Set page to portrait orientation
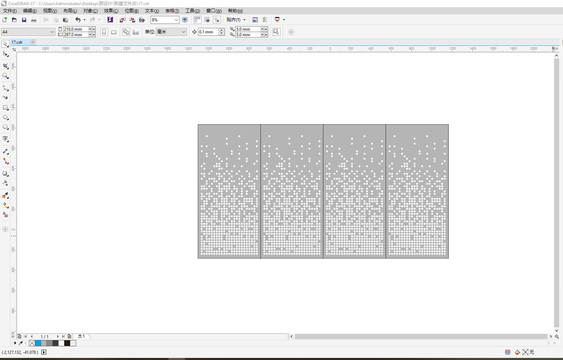 point(104,32)
